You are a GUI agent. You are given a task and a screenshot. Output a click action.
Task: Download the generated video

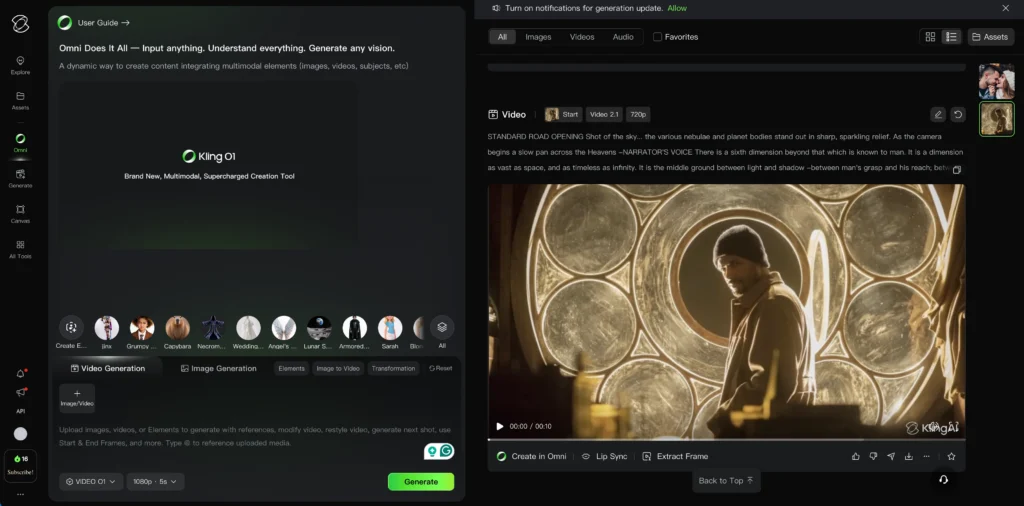(908, 456)
